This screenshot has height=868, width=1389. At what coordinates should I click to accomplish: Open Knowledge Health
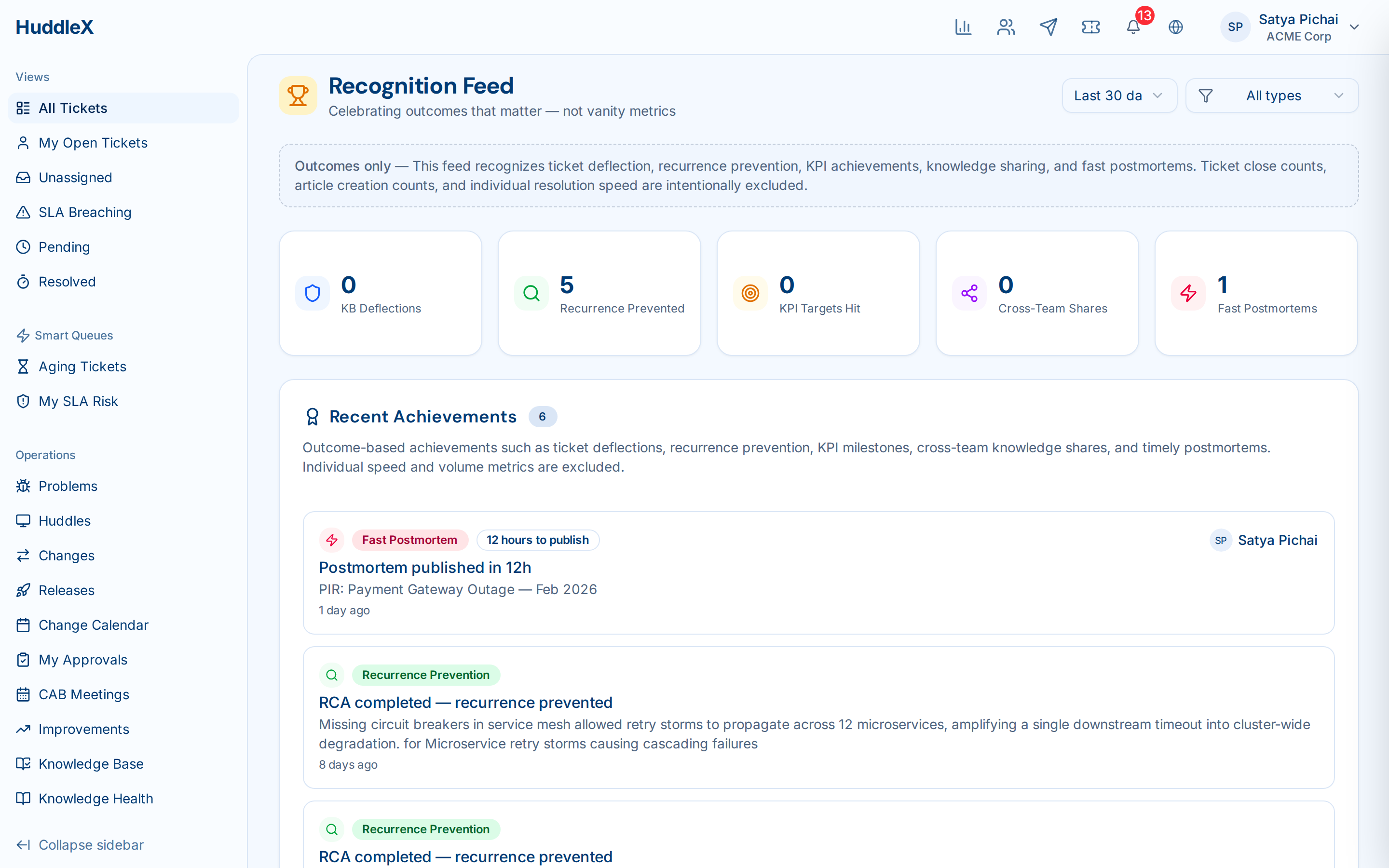pyautogui.click(x=123, y=799)
